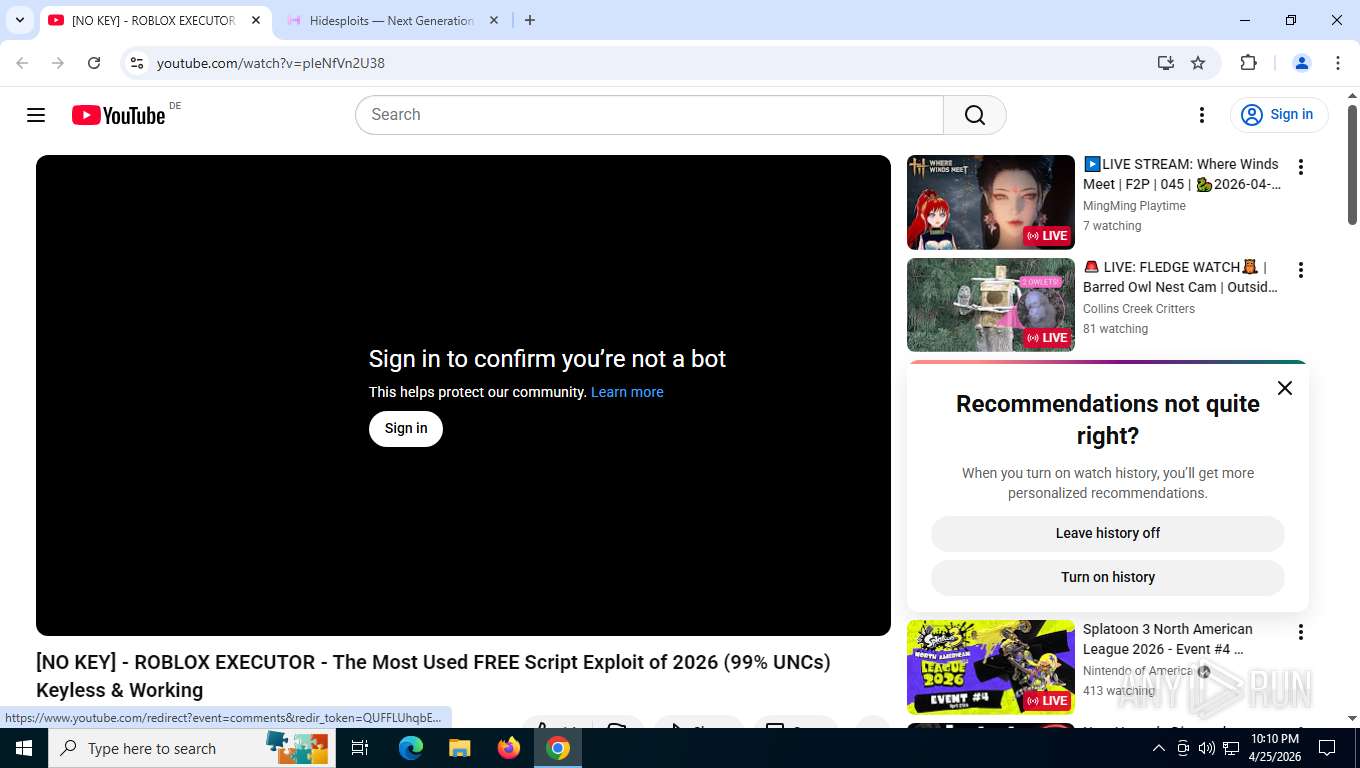Open a new browser tab
The height and width of the screenshot is (768, 1360).
tap(530, 20)
